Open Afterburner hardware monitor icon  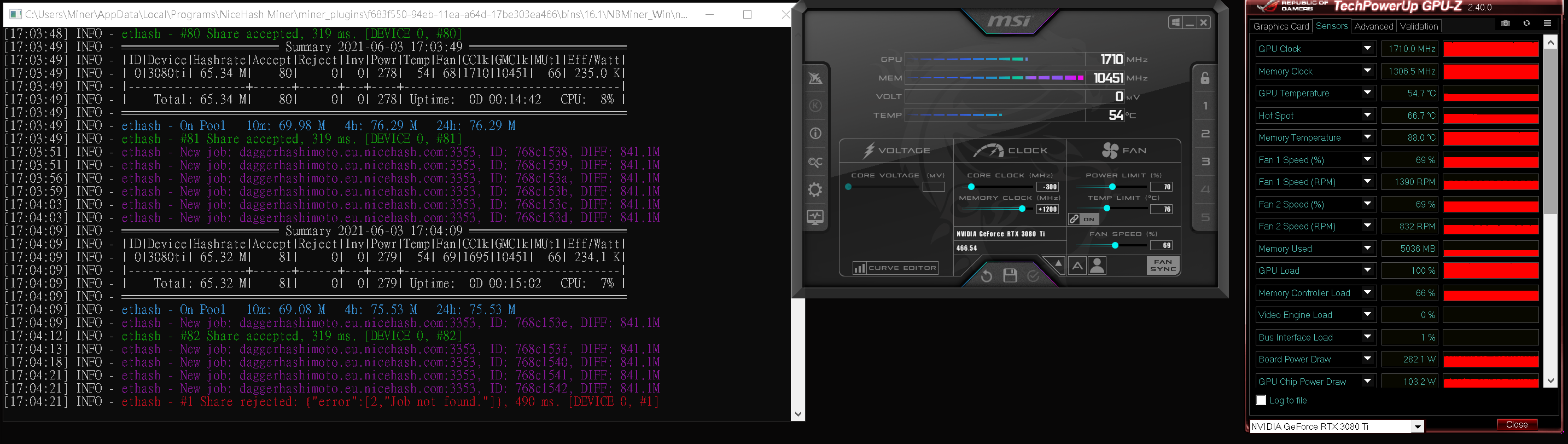815,217
